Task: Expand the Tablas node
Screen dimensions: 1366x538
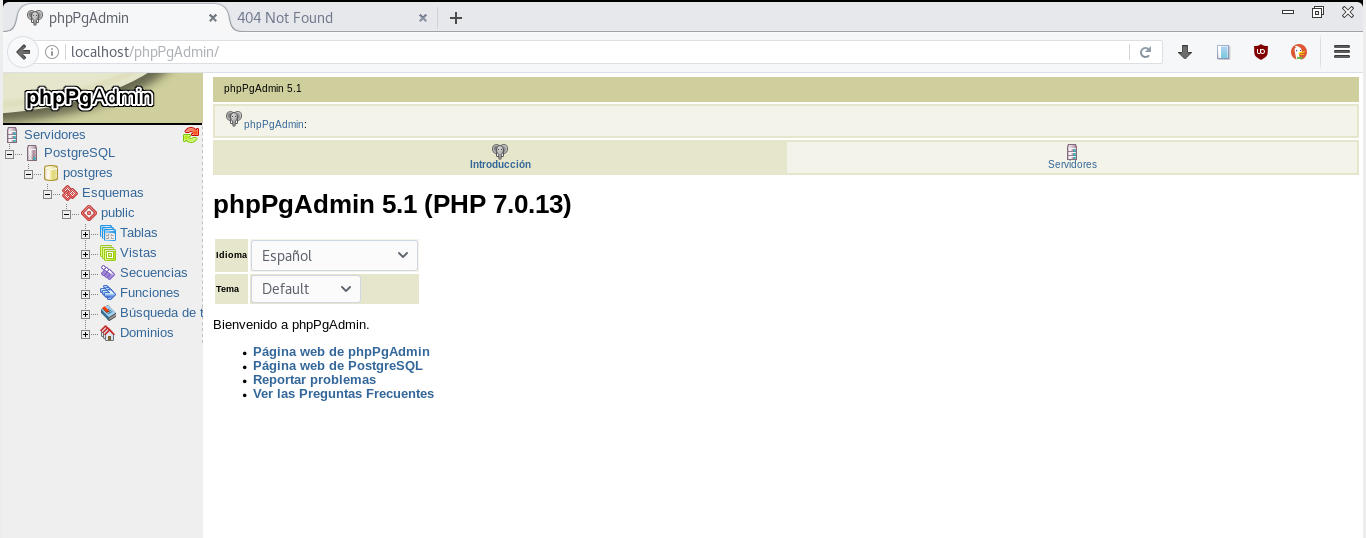Action: point(86,234)
